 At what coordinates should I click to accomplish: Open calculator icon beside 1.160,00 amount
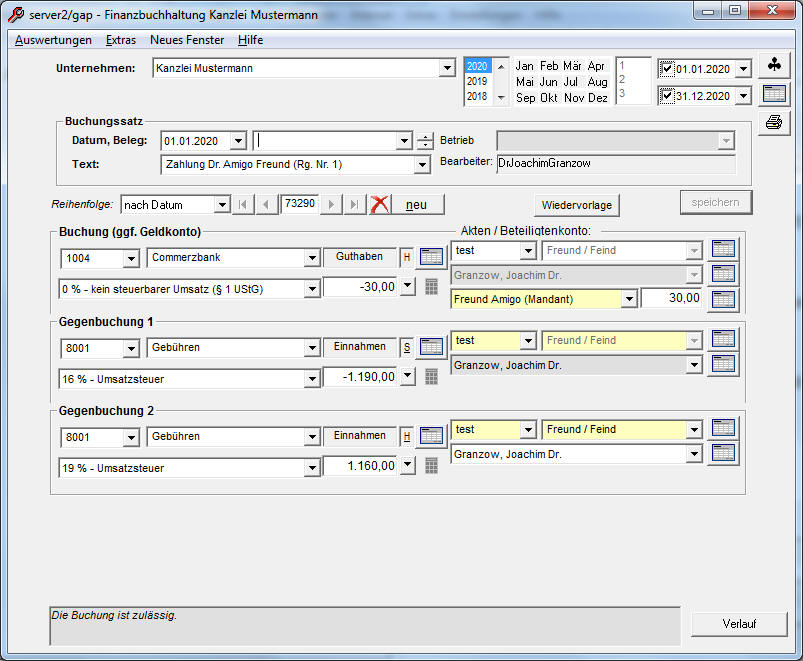[x=431, y=466]
